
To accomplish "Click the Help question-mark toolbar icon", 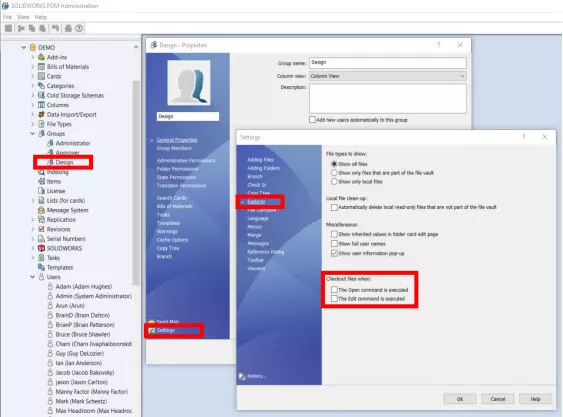I will click(79, 28).
